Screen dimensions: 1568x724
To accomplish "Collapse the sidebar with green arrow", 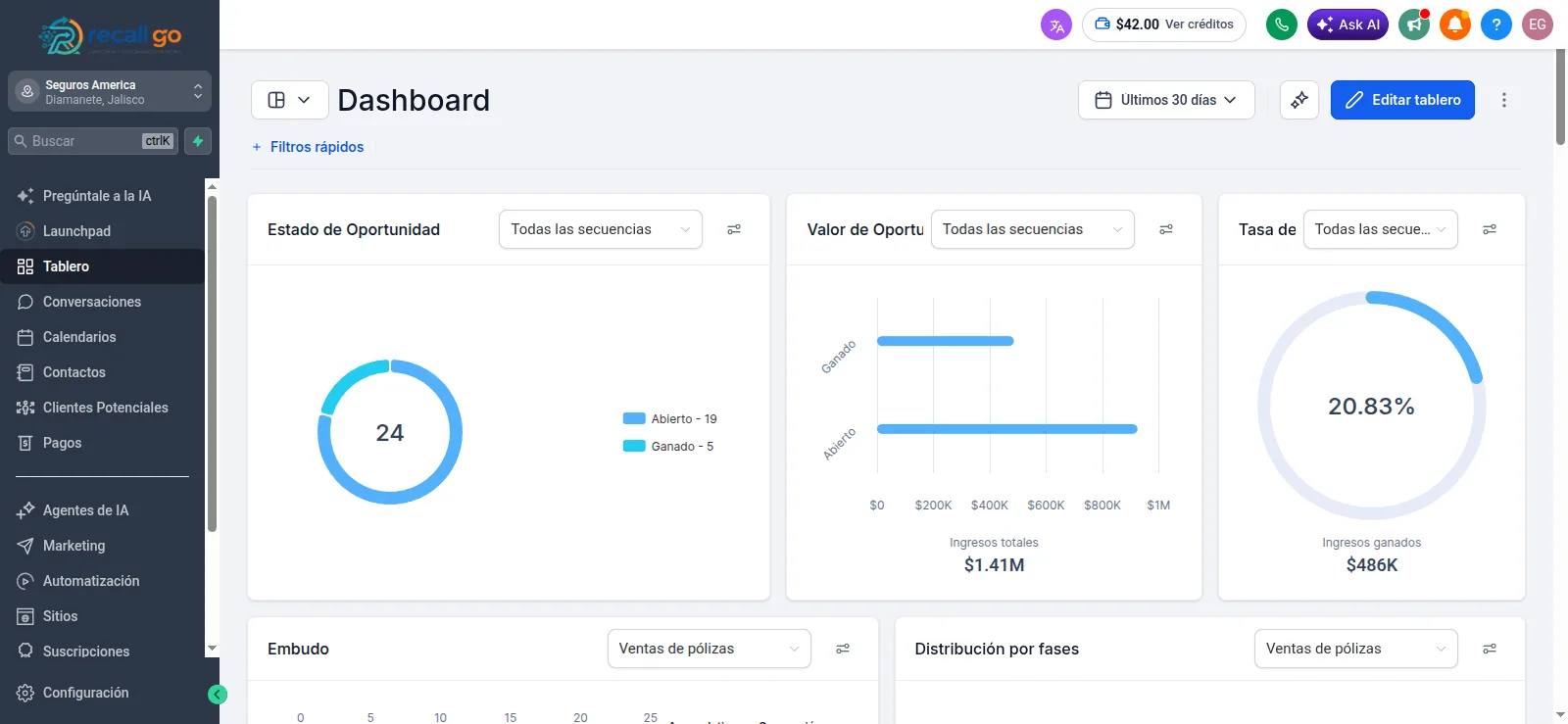I will click(218, 695).
